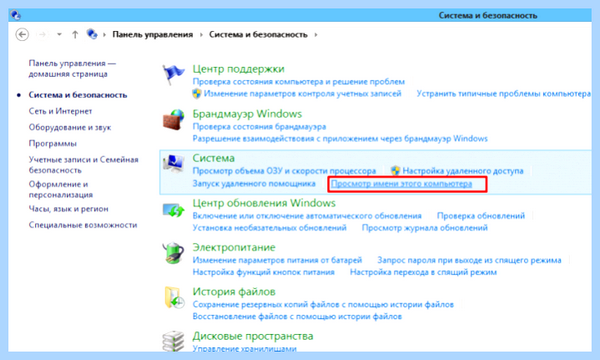Open 'Панель управления — домашняя страница' link
This screenshot has width=600, height=360.
click(x=72, y=68)
